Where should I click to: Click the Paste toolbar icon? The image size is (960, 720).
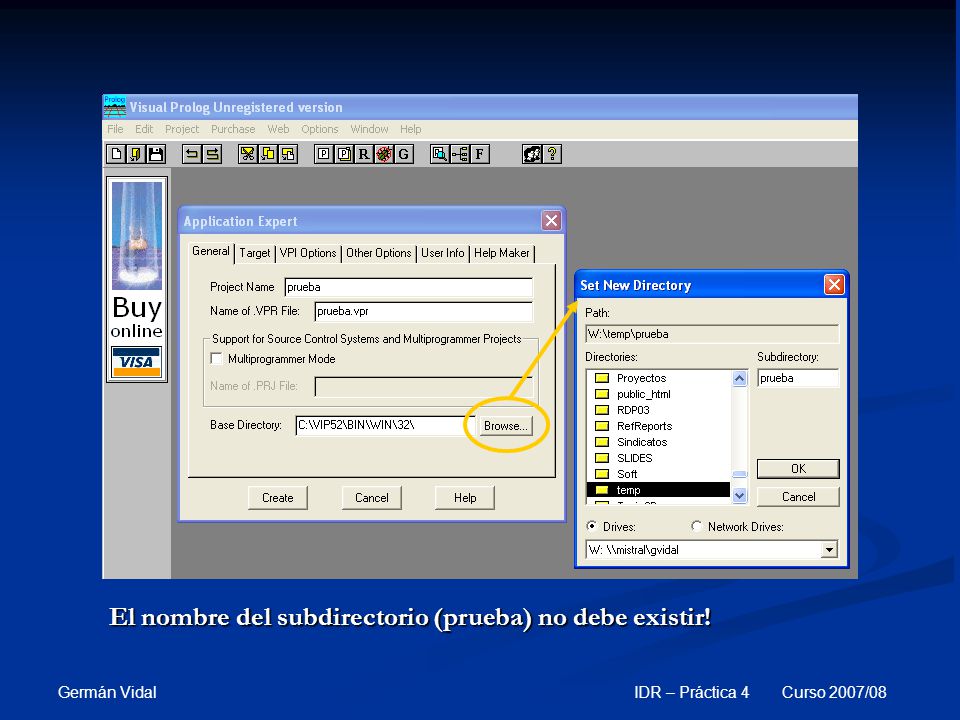[288, 154]
